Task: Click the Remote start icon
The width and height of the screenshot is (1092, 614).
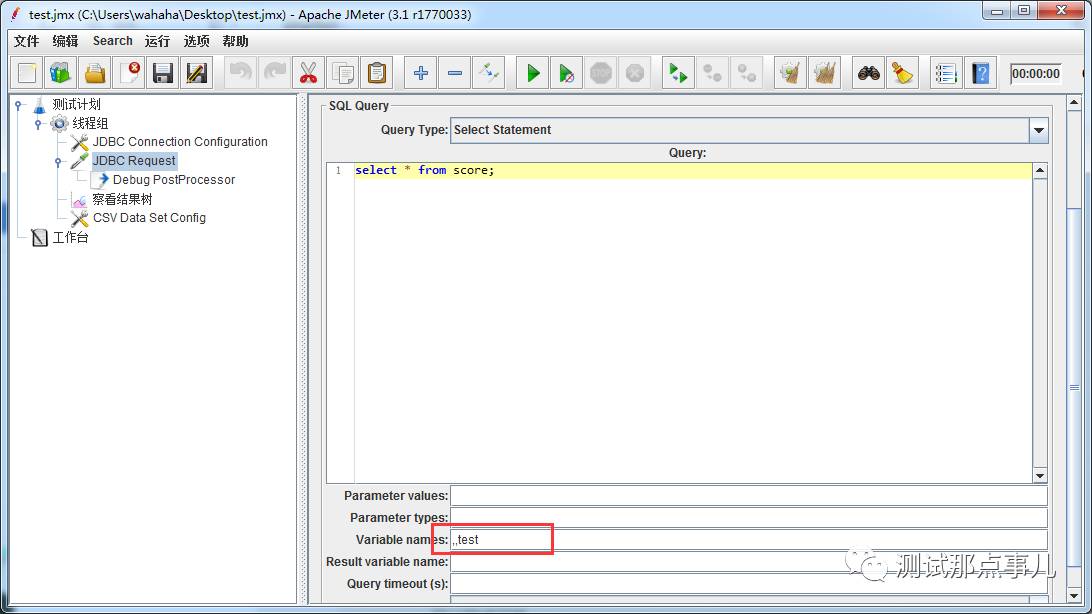Action: pyautogui.click(x=678, y=73)
